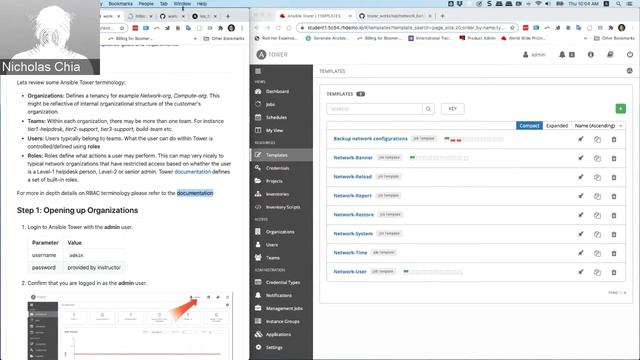Delete the Backup network configurations template
This screenshot has height=360, width=640.
tap(613, 140)
